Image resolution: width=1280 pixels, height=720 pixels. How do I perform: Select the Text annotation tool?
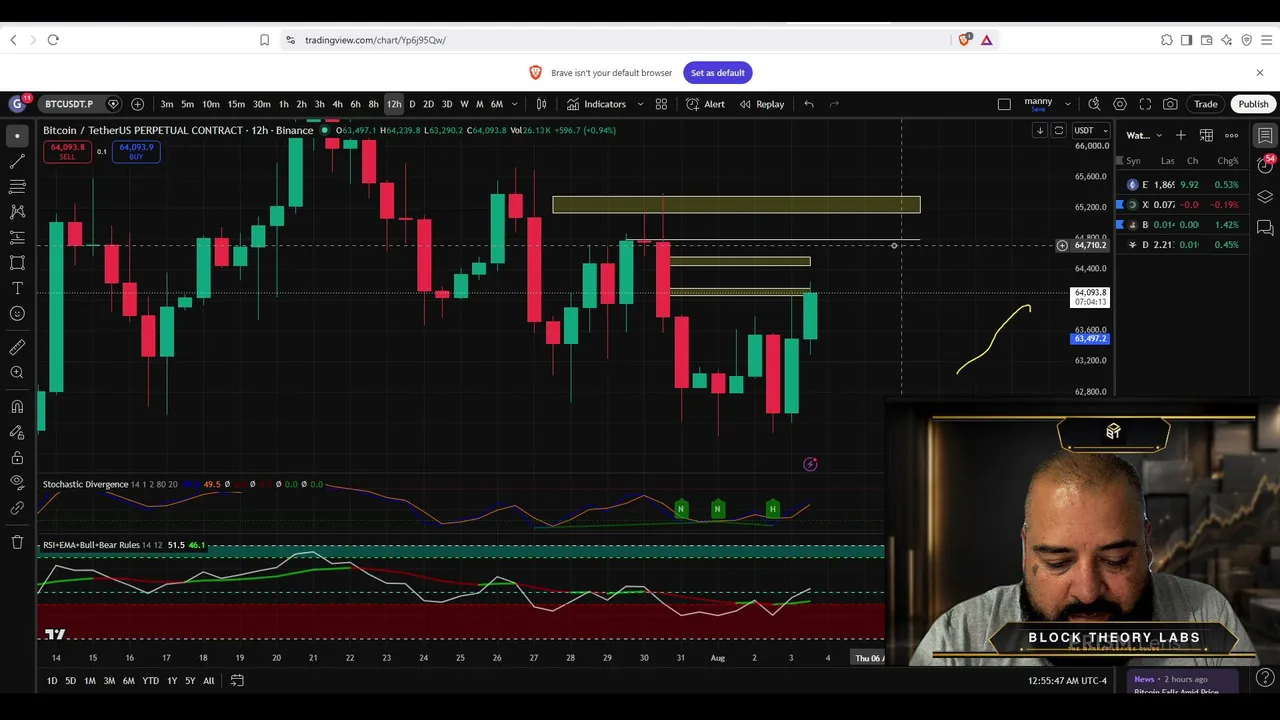tap(17, 288)
